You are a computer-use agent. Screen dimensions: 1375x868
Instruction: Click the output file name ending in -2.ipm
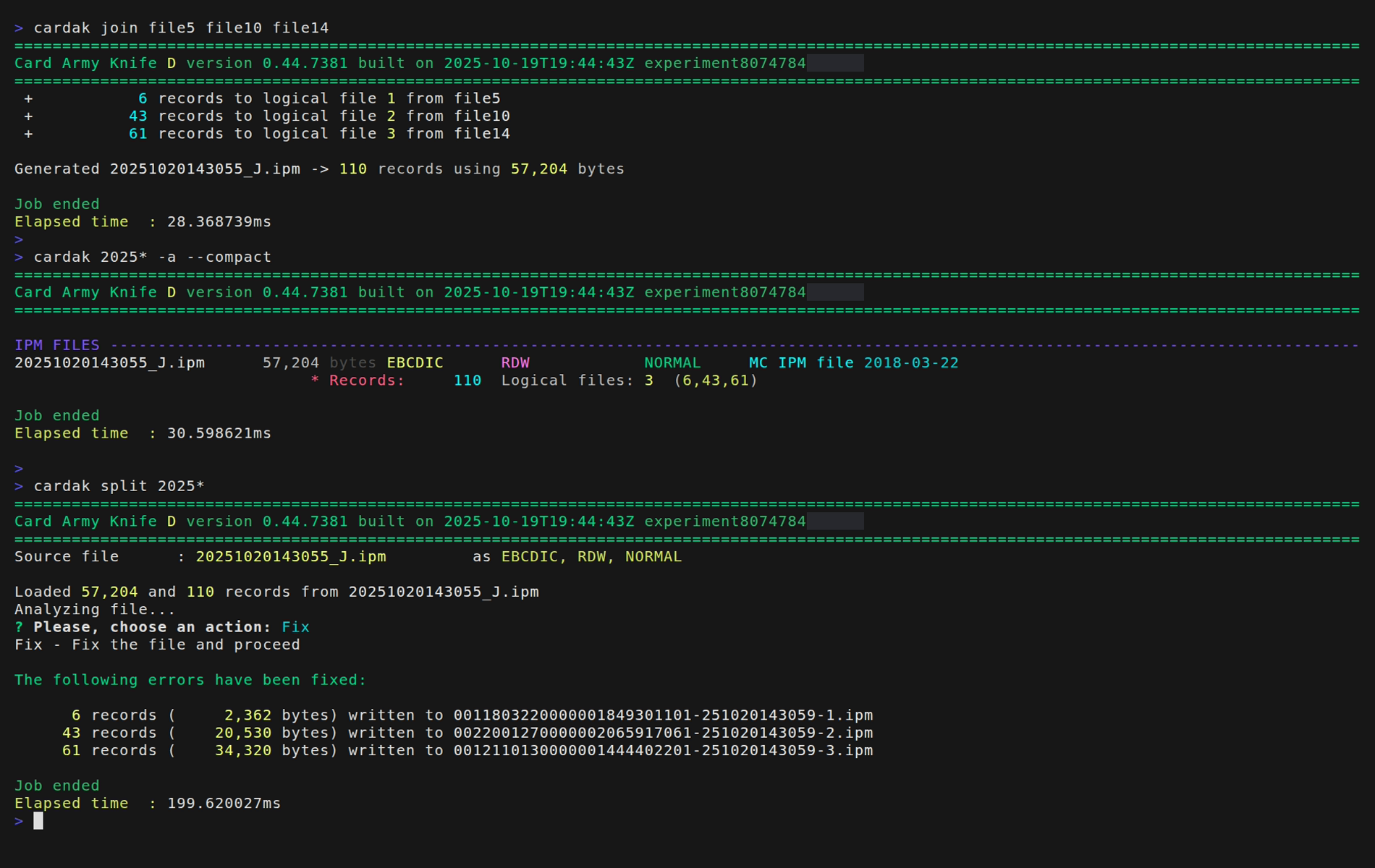click(663, 733)
